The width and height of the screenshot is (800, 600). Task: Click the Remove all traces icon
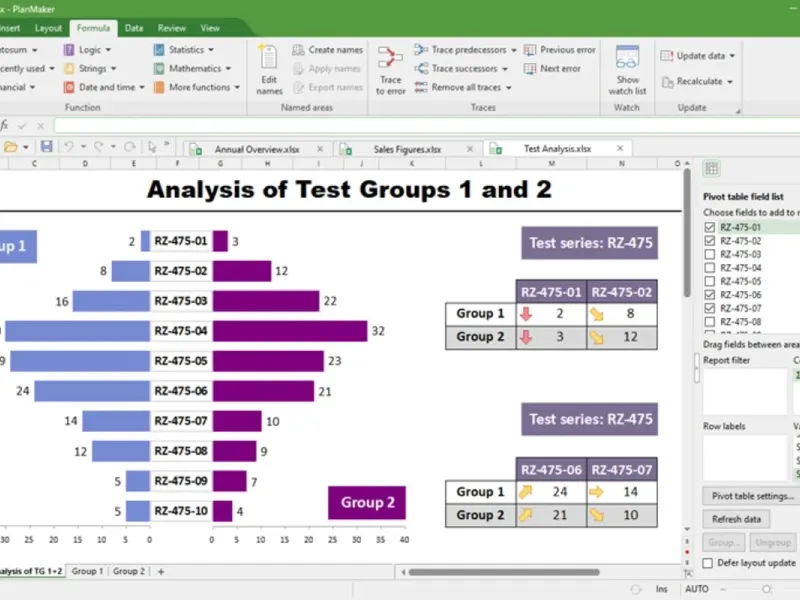point(421,87)
